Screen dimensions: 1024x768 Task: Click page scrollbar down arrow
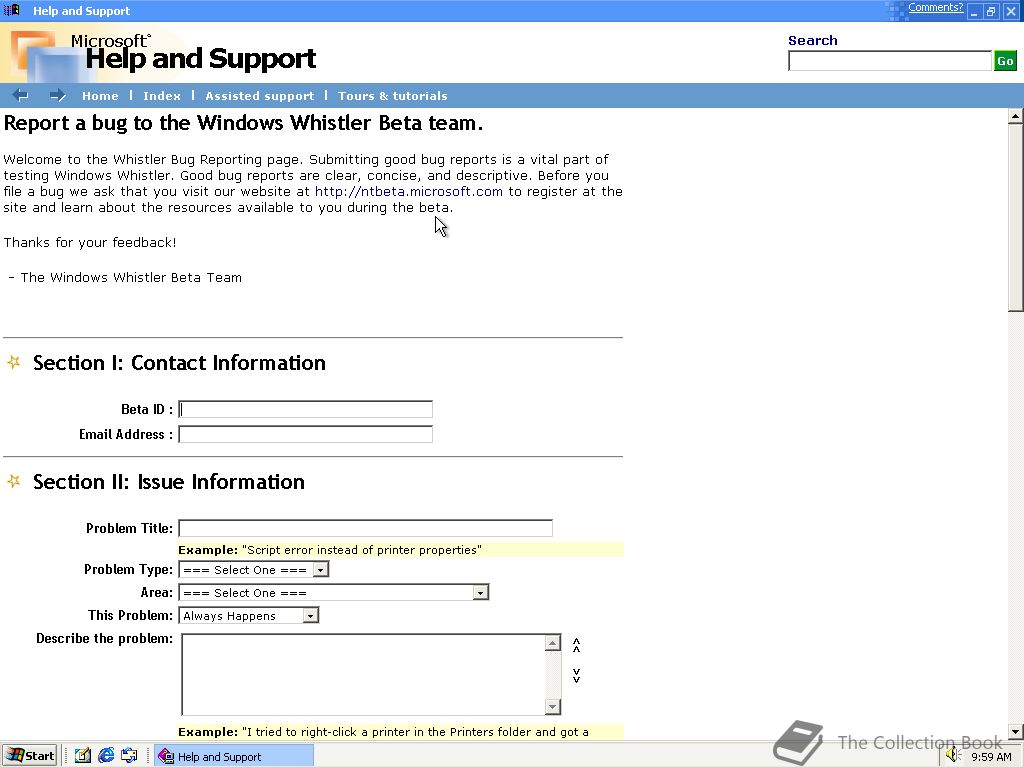click(x=1016, y=731)
